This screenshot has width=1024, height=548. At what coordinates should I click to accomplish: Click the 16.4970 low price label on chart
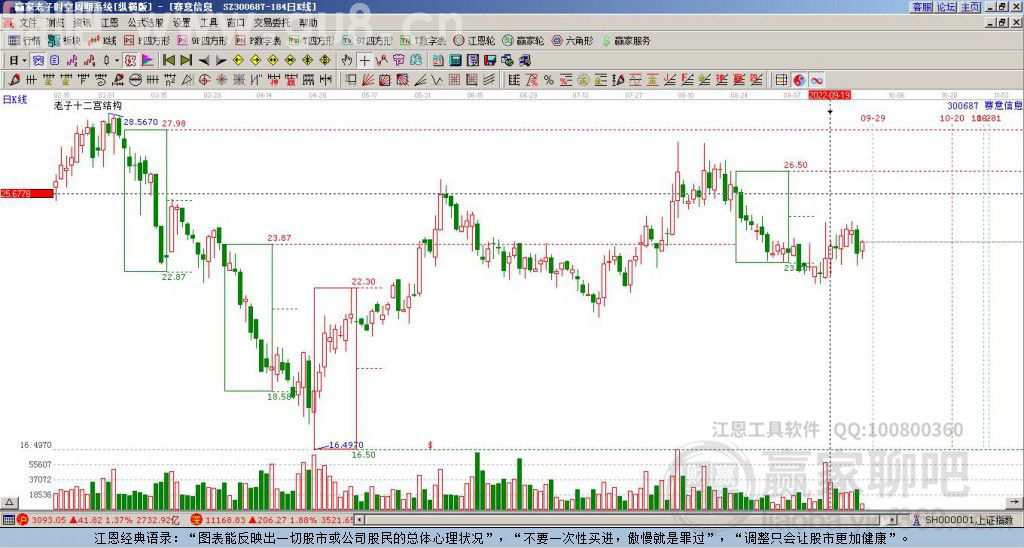tap(346, 445)
